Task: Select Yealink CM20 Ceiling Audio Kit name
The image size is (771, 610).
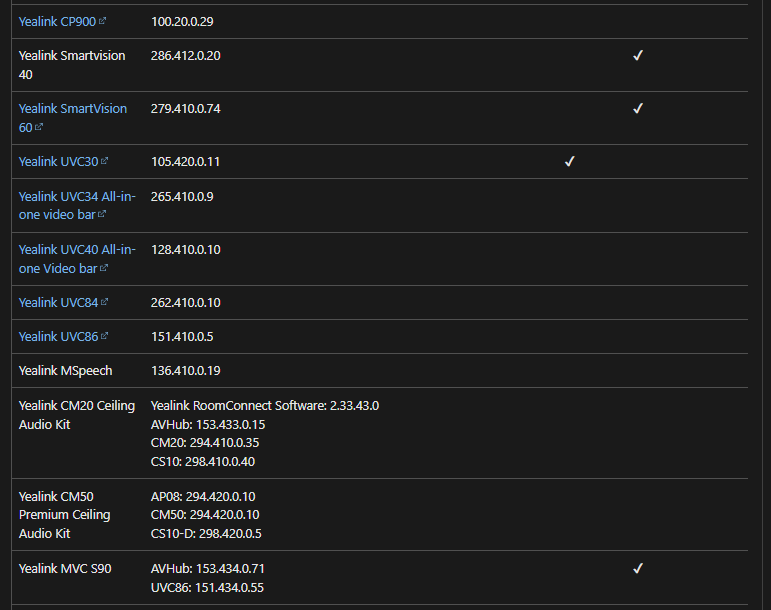Action: [77, 415]
